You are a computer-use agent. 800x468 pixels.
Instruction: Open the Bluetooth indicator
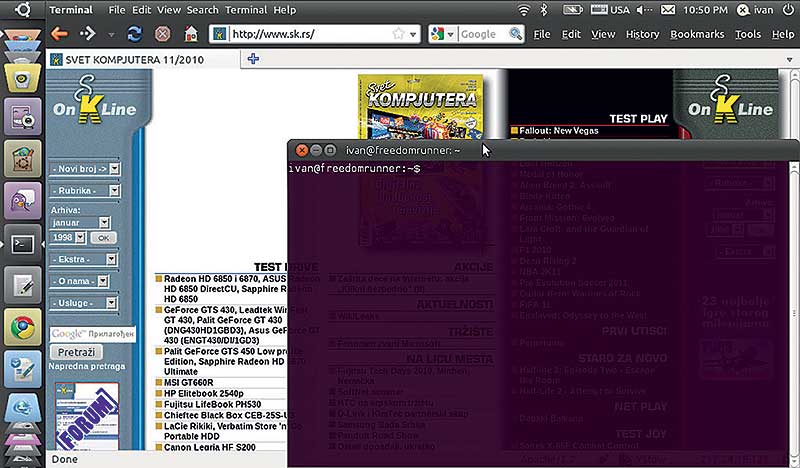pyautogui.click(x=544, y=10)
